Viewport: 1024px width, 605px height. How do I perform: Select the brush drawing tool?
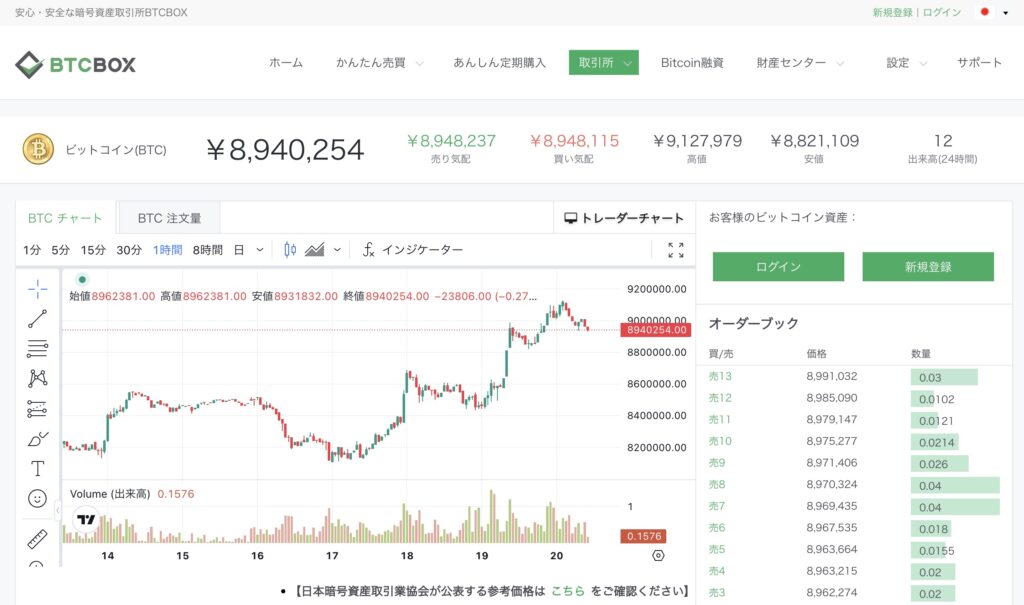(x=37, y=438)
